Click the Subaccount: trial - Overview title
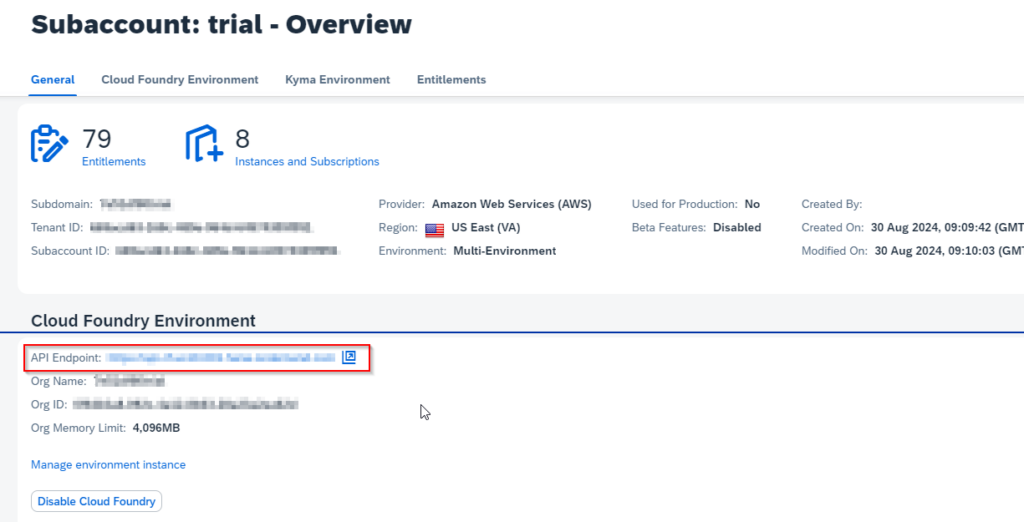 tap(221, 25)
